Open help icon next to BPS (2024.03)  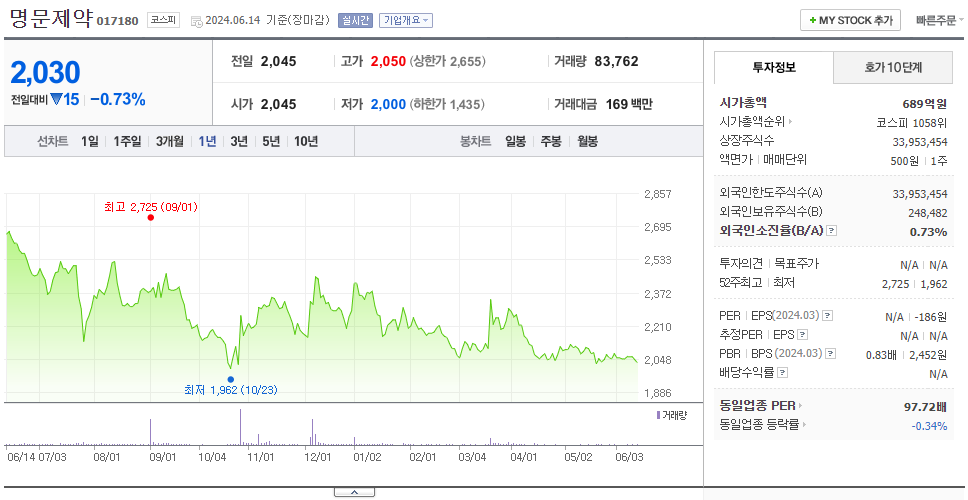pyautogui.click(x=831, y=354)
